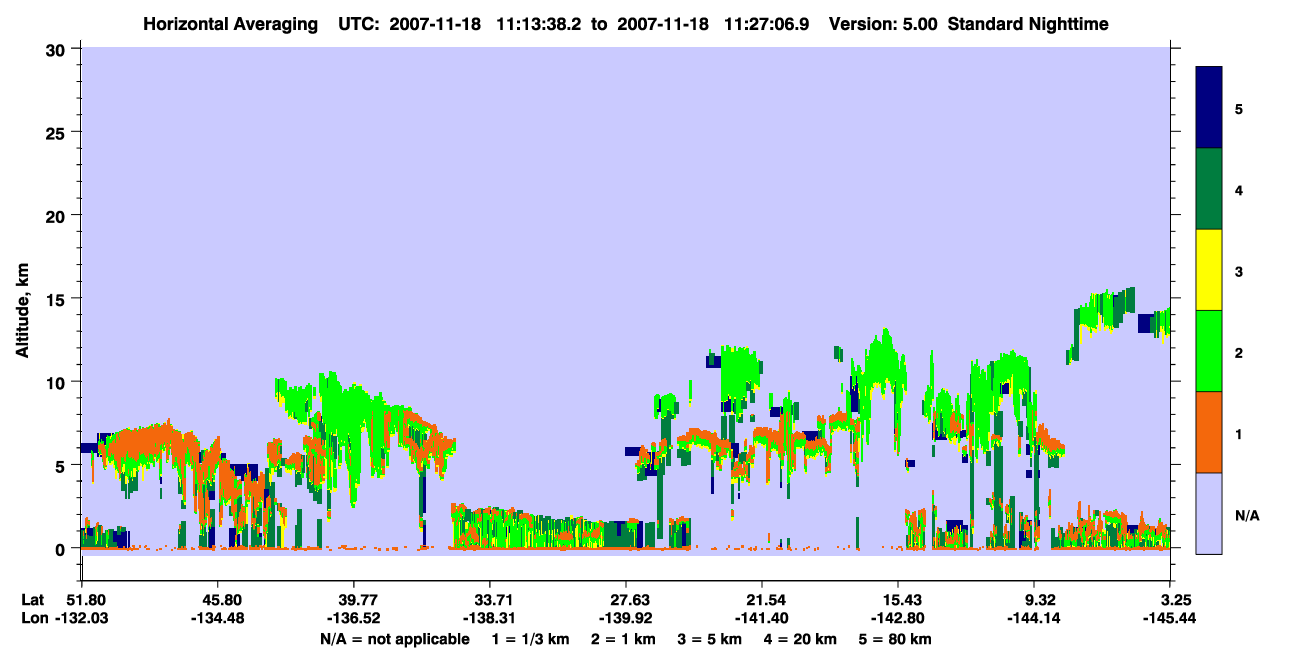Click longitude value -141.40

[x=762, y=618]
